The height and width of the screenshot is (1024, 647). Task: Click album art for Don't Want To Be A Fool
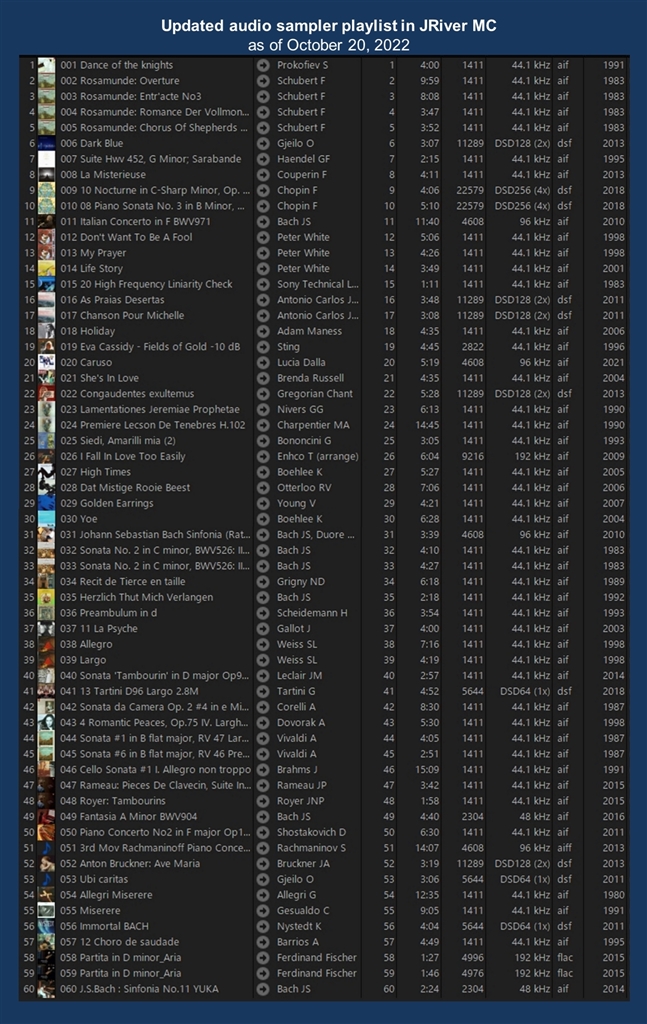[x=46, y=238]
